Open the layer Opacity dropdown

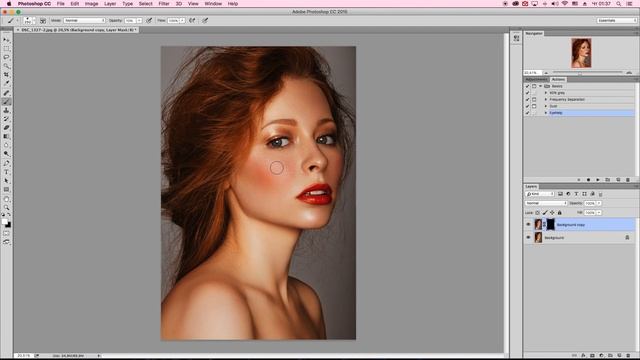click(599, 203)
